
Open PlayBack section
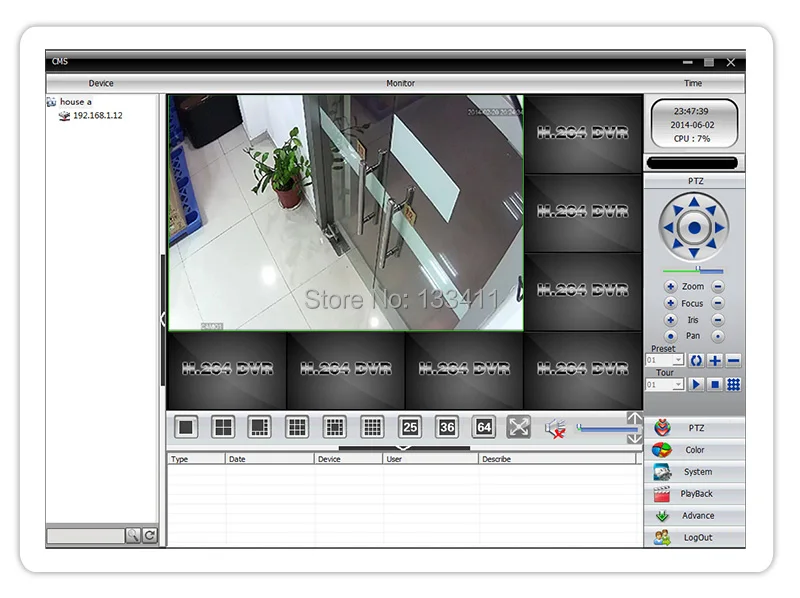tap(694, 494)
